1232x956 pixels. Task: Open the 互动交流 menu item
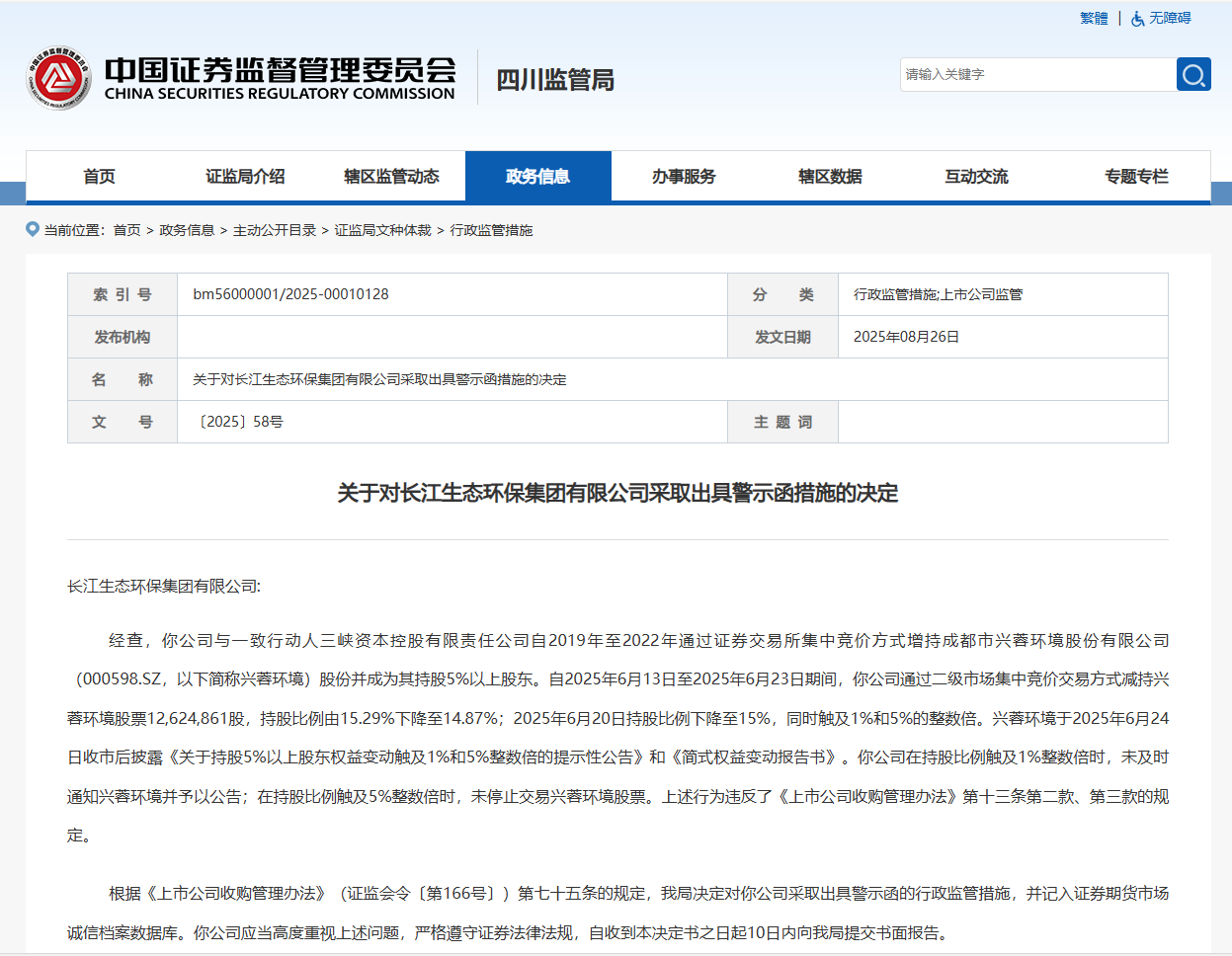pos(976,177)
